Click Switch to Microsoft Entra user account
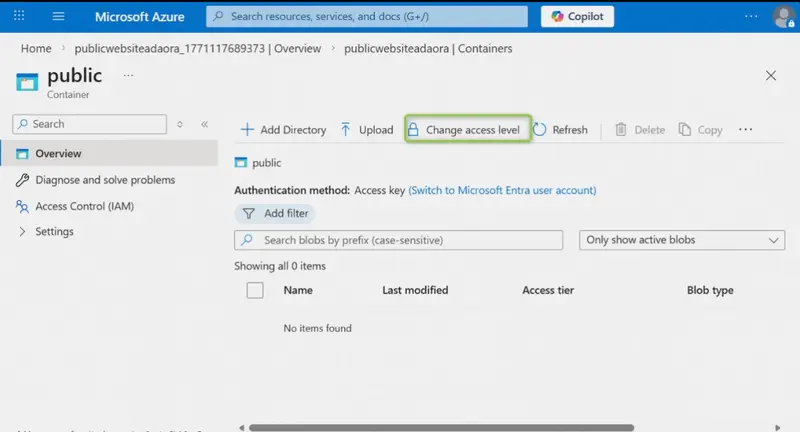This screenshot has width=800, height=432. [502, 190]
